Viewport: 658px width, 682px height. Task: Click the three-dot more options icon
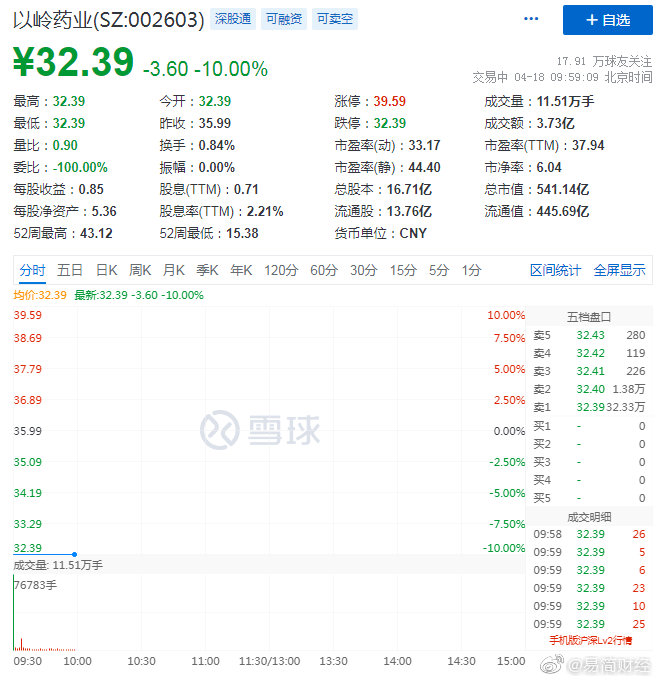point(531,20)
